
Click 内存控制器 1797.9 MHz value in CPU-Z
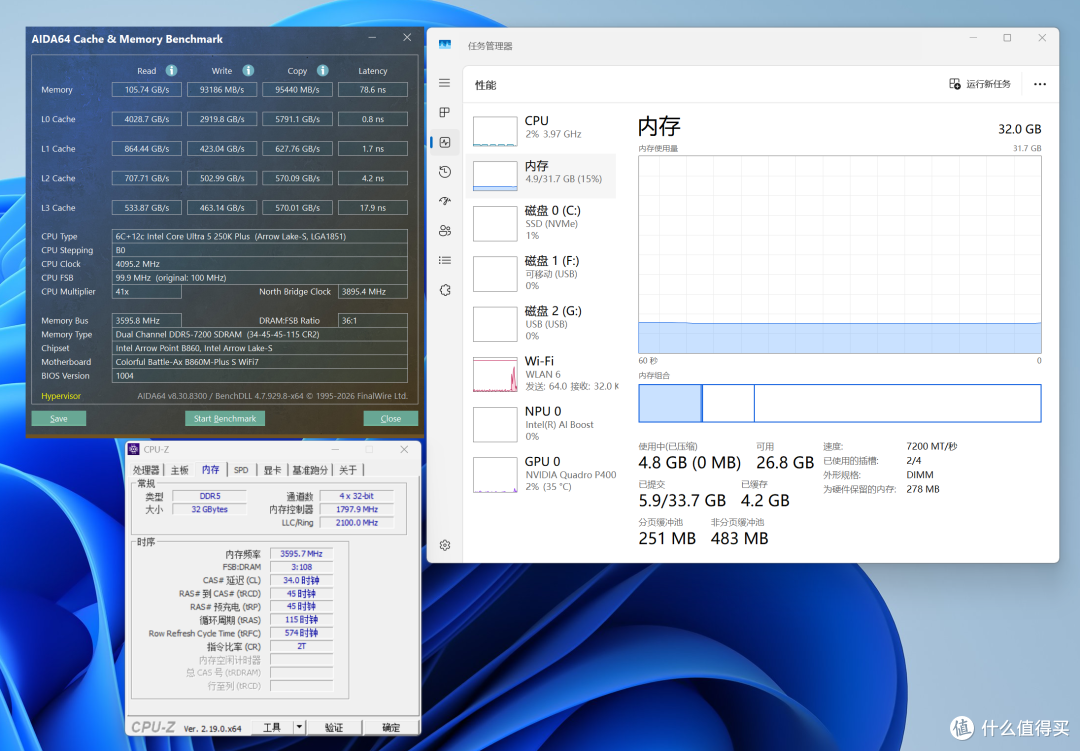point(357,509)
